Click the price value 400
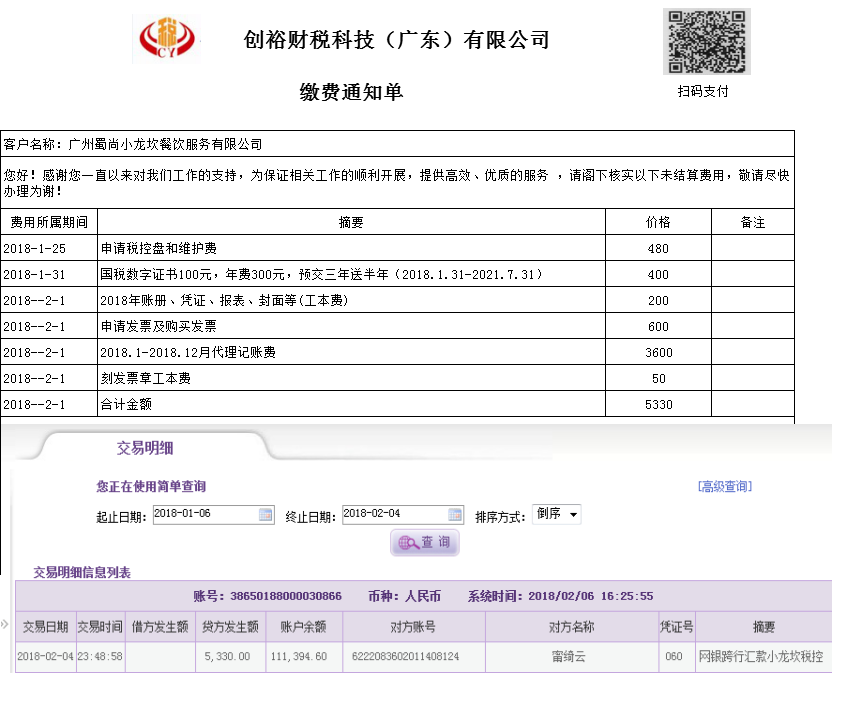This screenshot has width=867, height=701. click(x=658, y=275)
